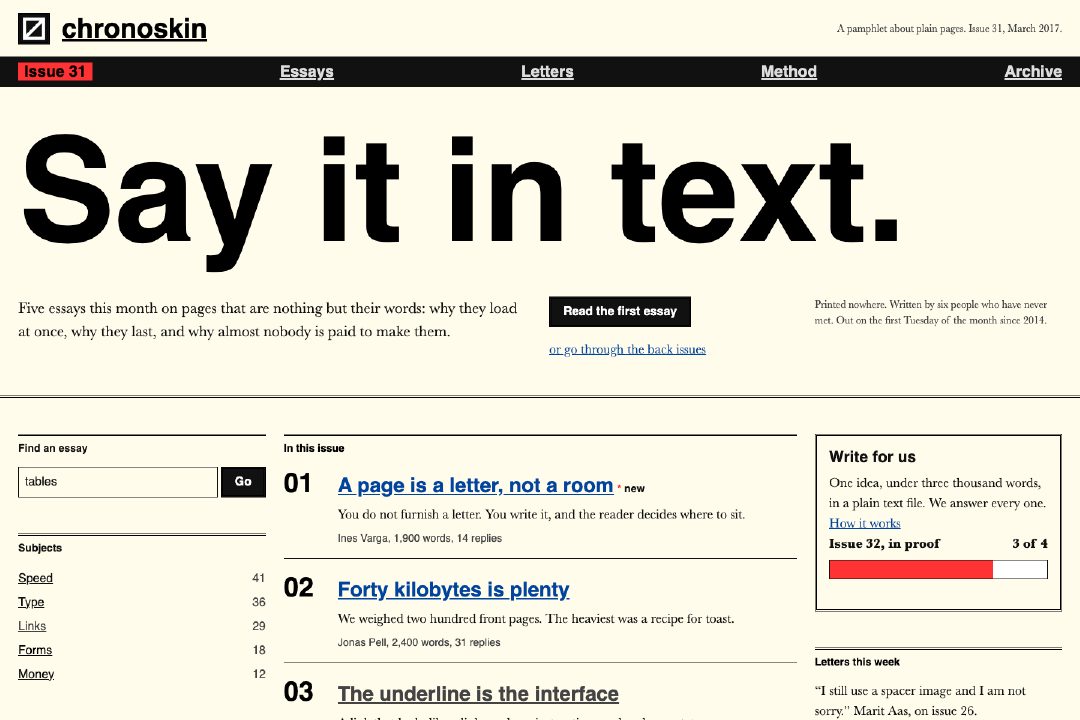Click the 'A pamphlet about plain pages' tagline
Screen dimensions: 1080x720
(x=949, y=29)
